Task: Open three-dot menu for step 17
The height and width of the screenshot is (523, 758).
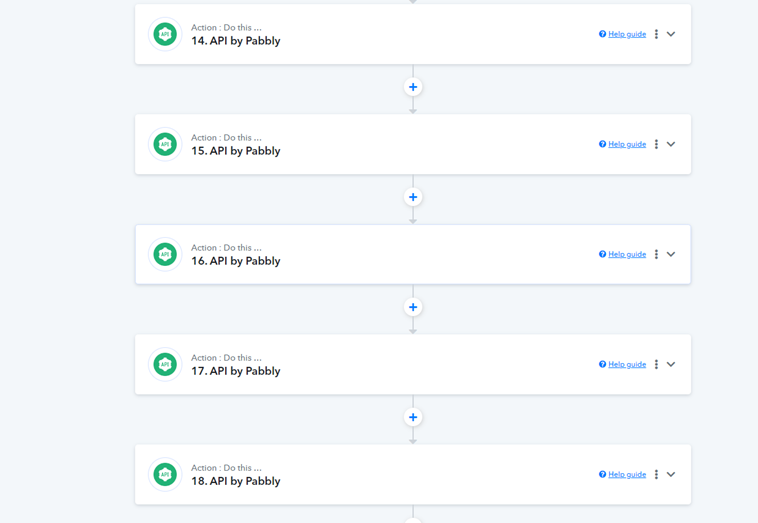Action: (656, 364)
